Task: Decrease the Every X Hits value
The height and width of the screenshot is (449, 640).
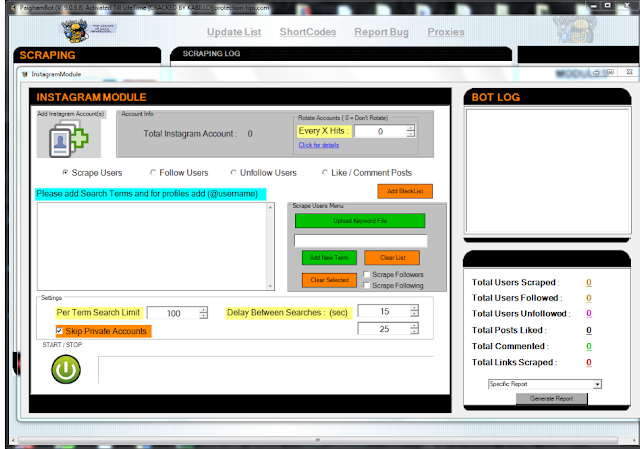Action: (x=411, y=134)
